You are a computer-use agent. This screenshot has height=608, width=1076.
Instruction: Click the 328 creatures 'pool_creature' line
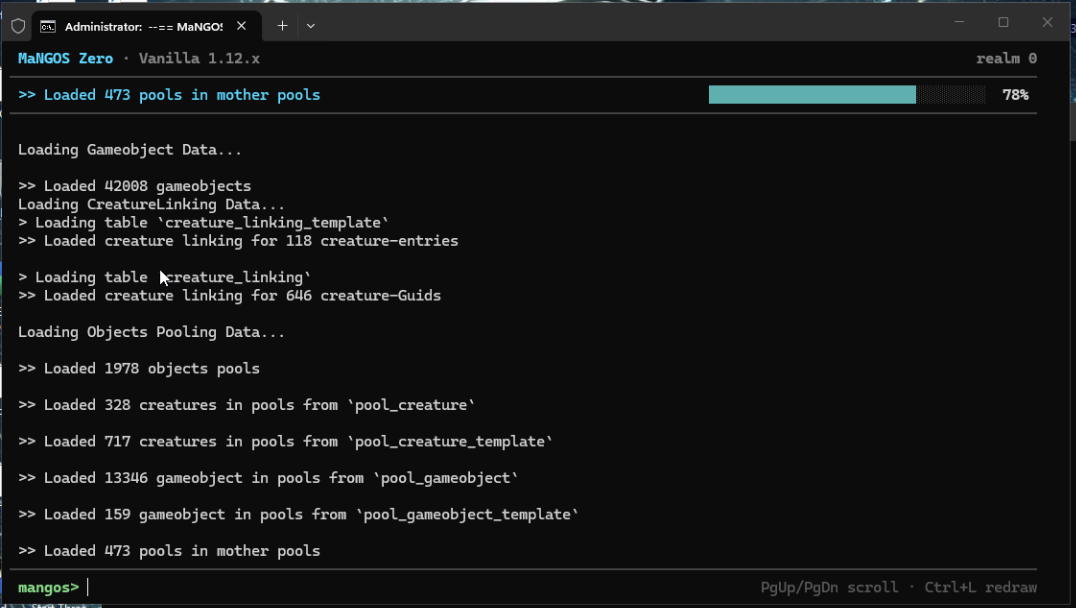[x=246, y=405]
